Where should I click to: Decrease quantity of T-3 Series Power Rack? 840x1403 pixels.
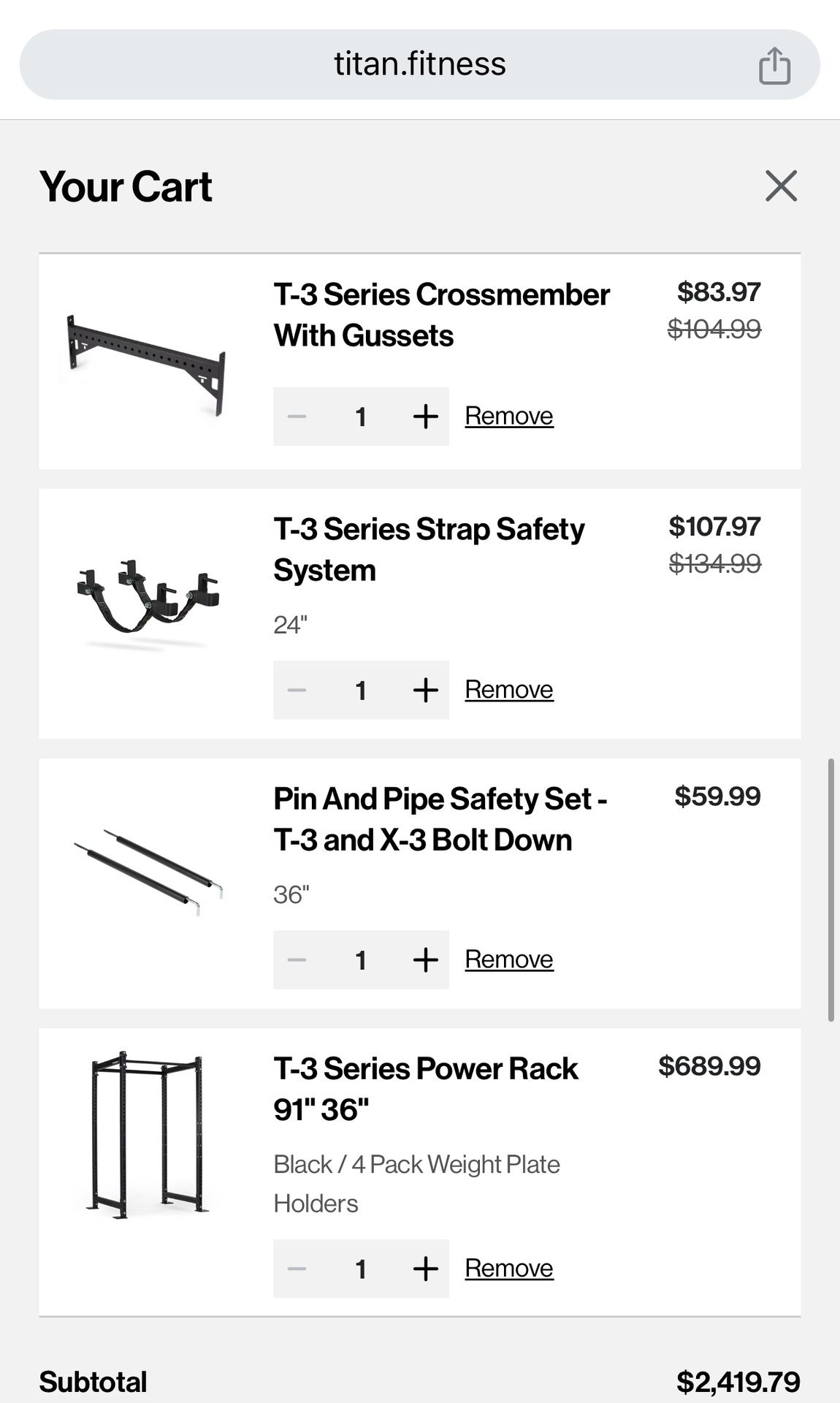pos(297,1269)
